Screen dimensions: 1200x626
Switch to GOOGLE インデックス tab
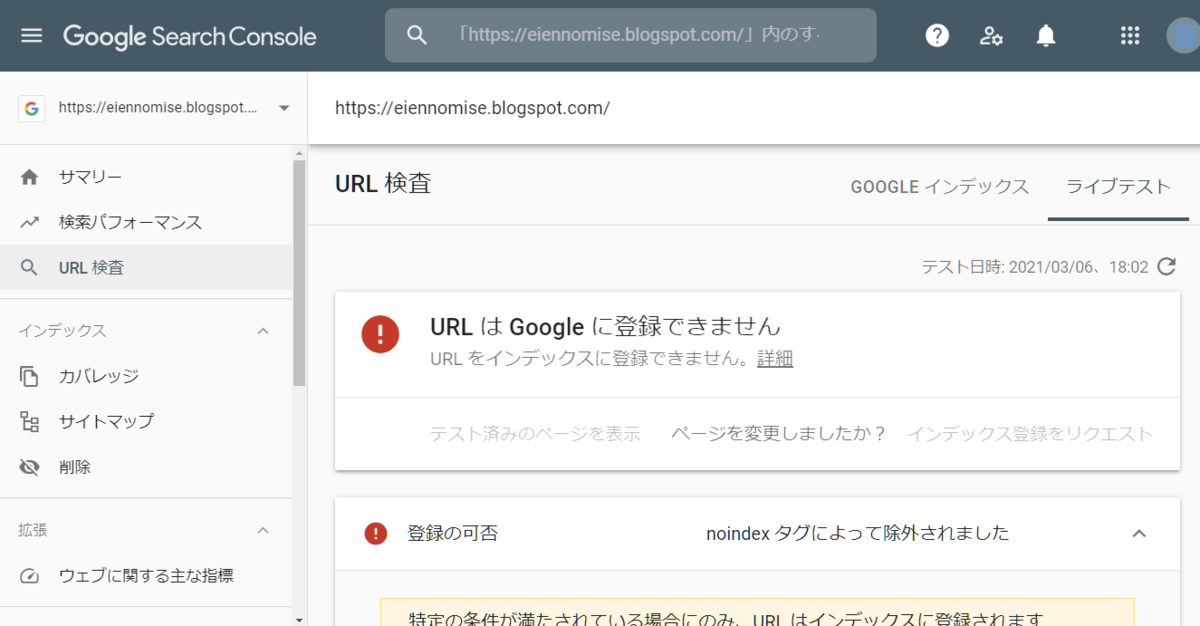(939, 187)
